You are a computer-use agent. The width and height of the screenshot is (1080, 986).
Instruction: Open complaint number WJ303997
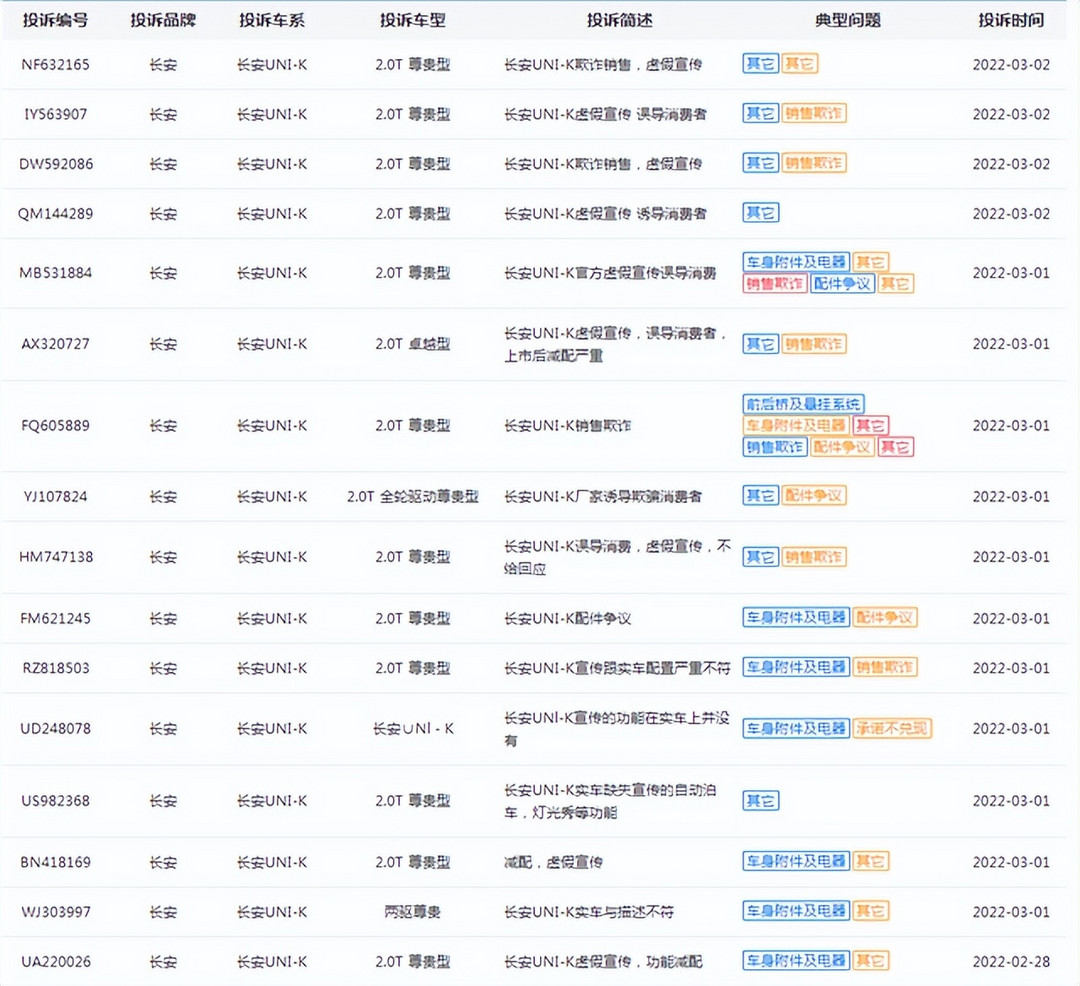coord(55,912)
